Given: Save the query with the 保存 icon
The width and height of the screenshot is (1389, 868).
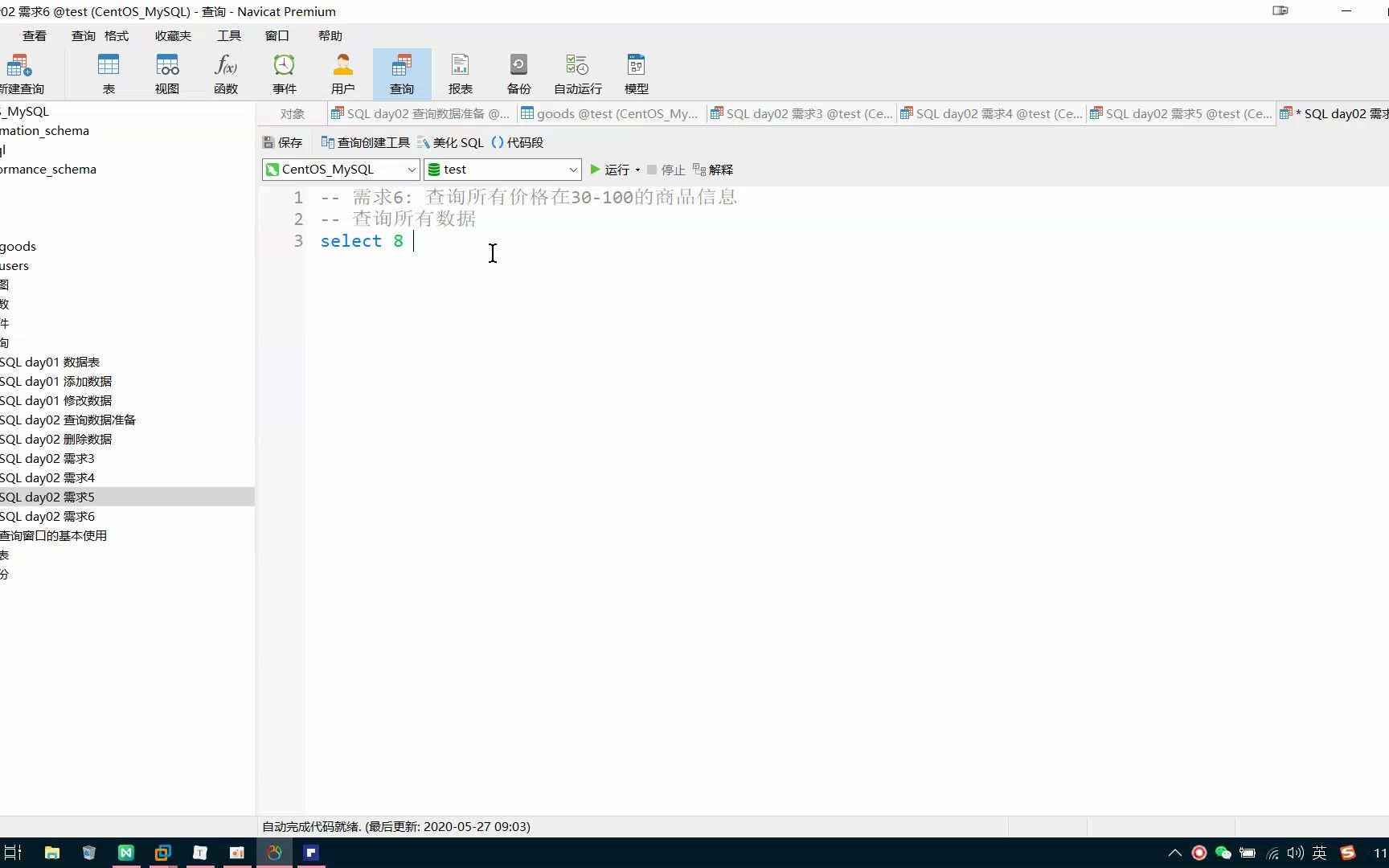Looking at the screenshot, I should click(x=281, y=142).
